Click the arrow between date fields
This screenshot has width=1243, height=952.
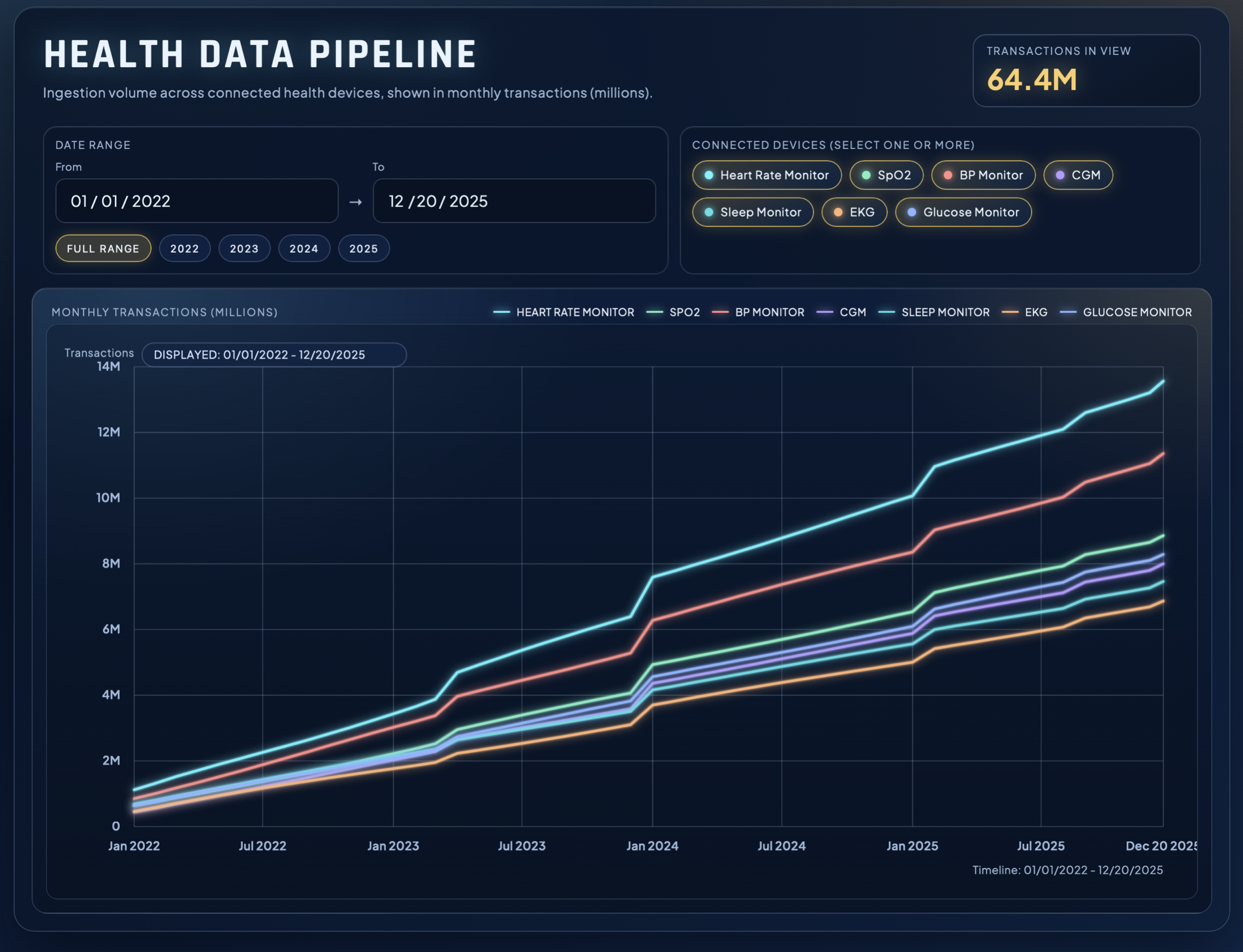356,201
